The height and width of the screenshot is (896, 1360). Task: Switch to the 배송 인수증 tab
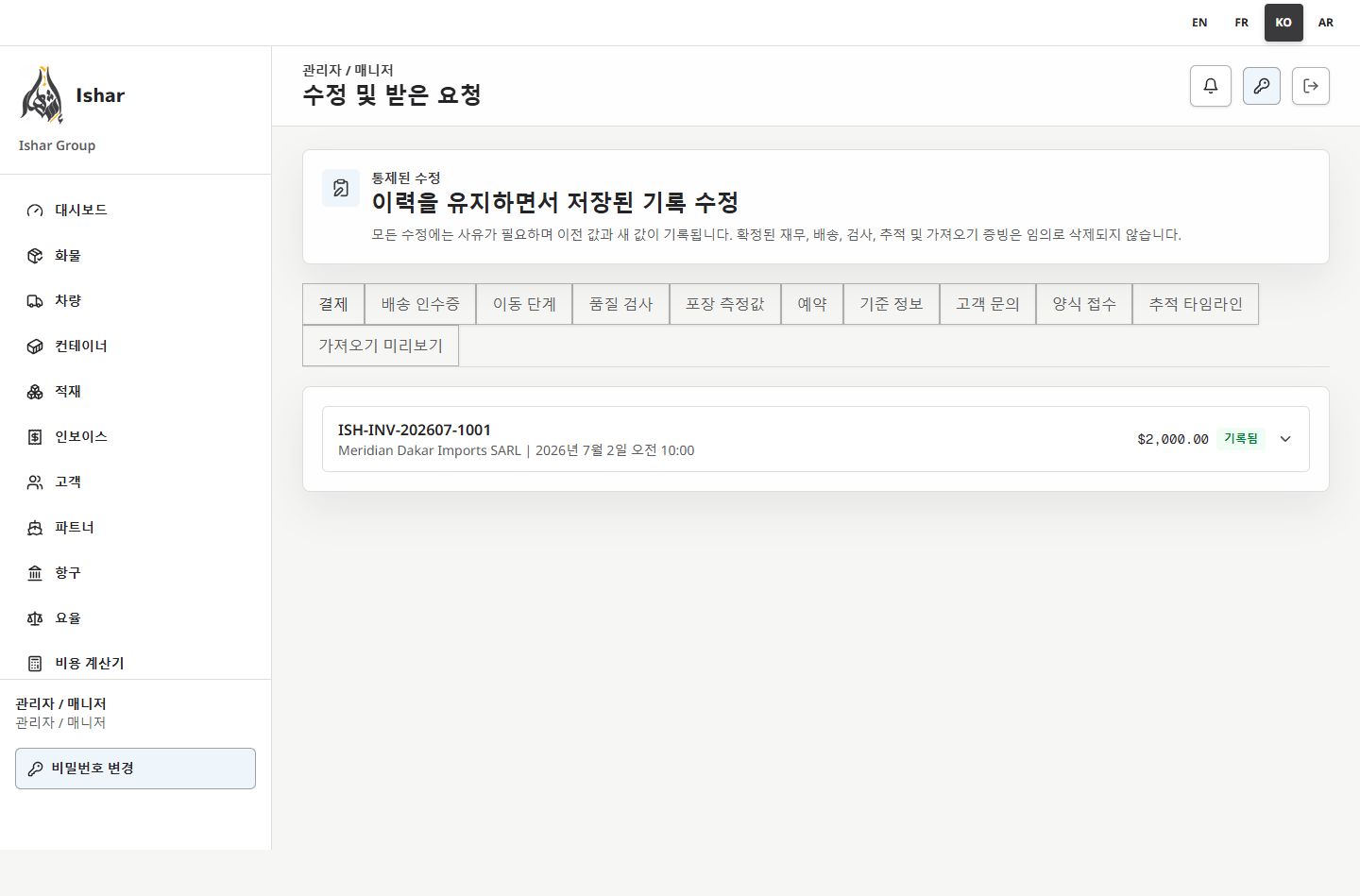[420, 304]
